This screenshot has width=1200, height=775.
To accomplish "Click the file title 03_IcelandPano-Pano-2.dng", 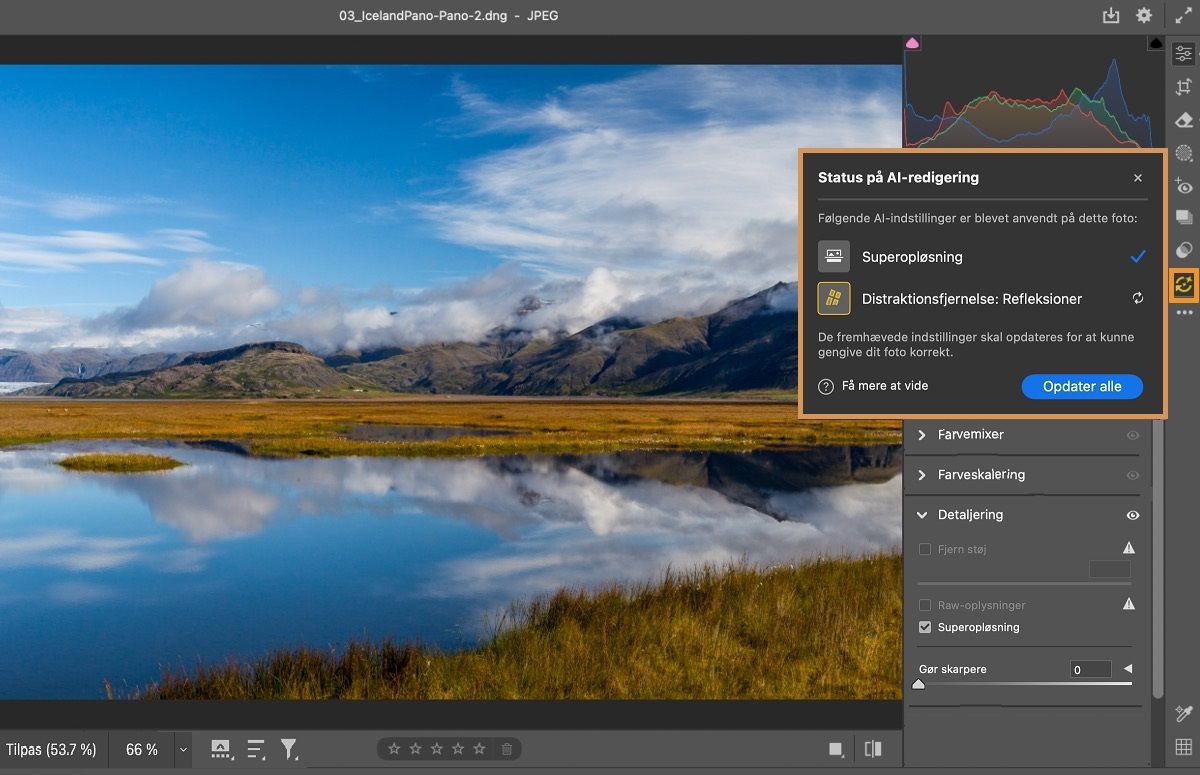I will [423, 16].
